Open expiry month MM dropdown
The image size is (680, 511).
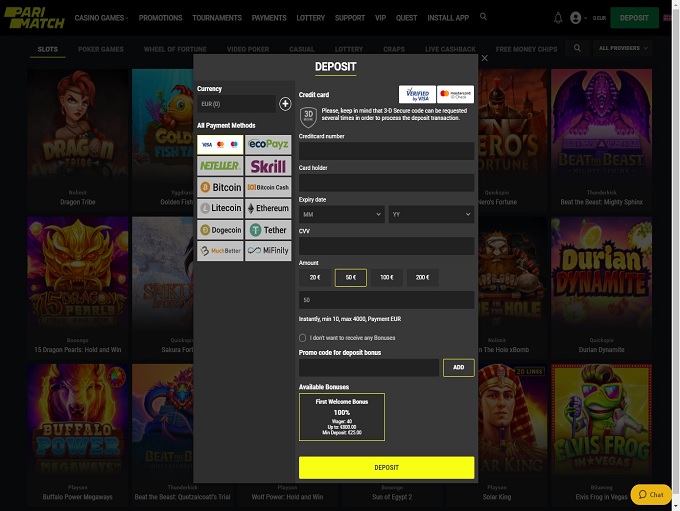pyautogui.click(x=341, y=214)
